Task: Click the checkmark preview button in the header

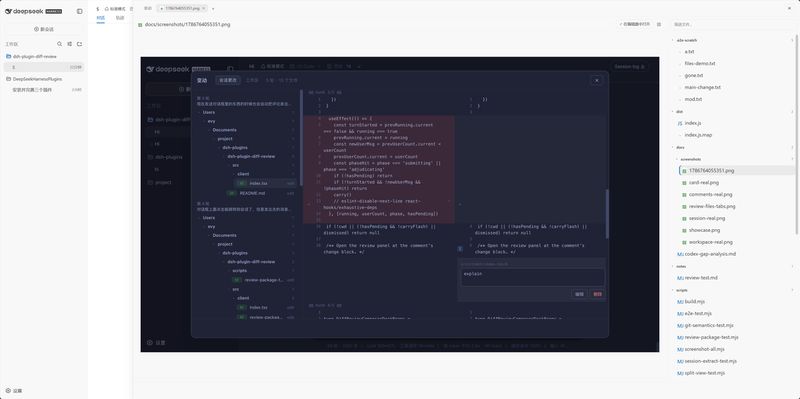Action: click(x=634, y=24)
